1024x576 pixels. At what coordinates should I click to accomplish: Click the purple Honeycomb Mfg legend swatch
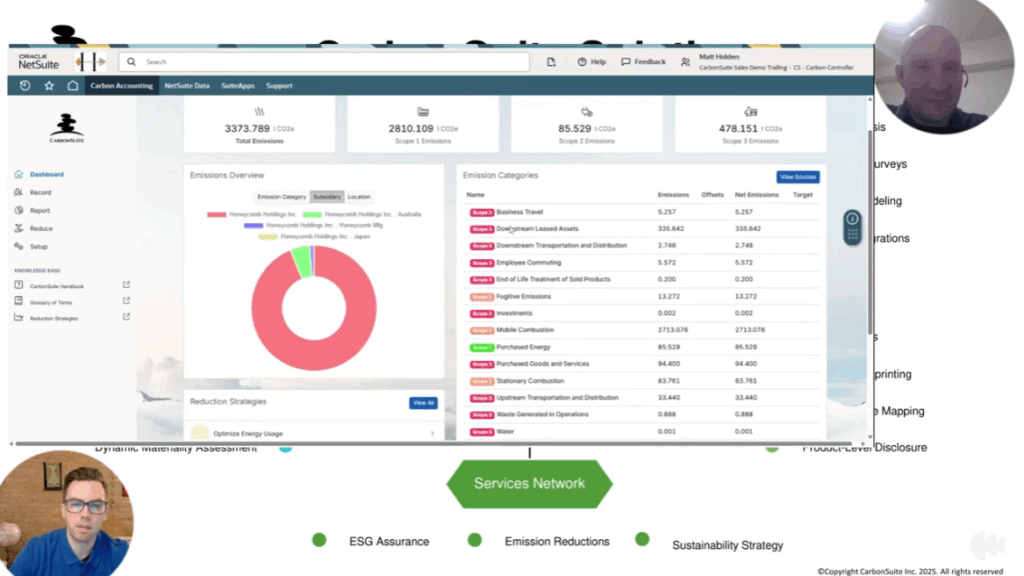click(x=253, y=225)
